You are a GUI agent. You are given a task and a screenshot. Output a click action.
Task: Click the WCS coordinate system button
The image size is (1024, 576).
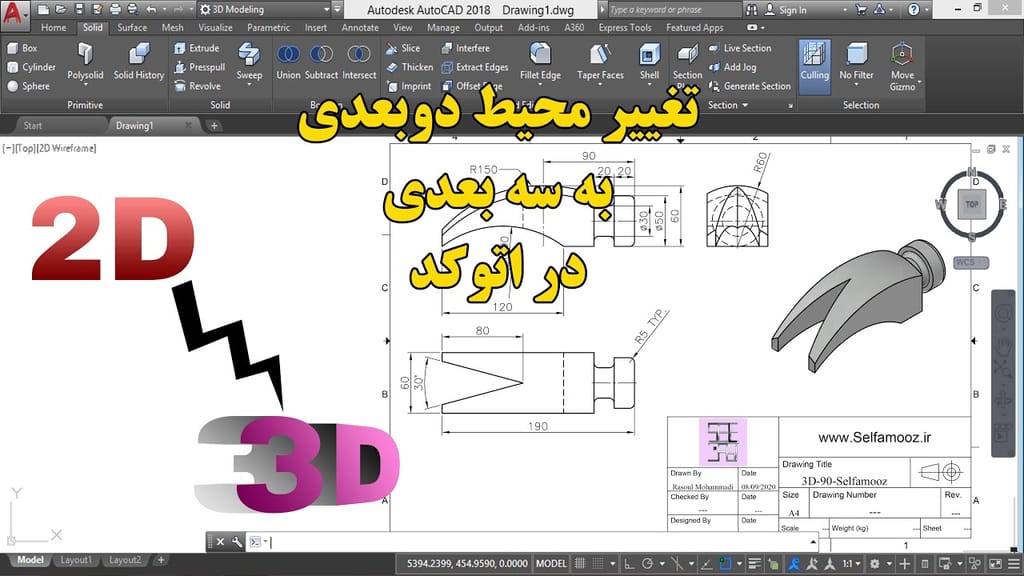tap(970, 263)
